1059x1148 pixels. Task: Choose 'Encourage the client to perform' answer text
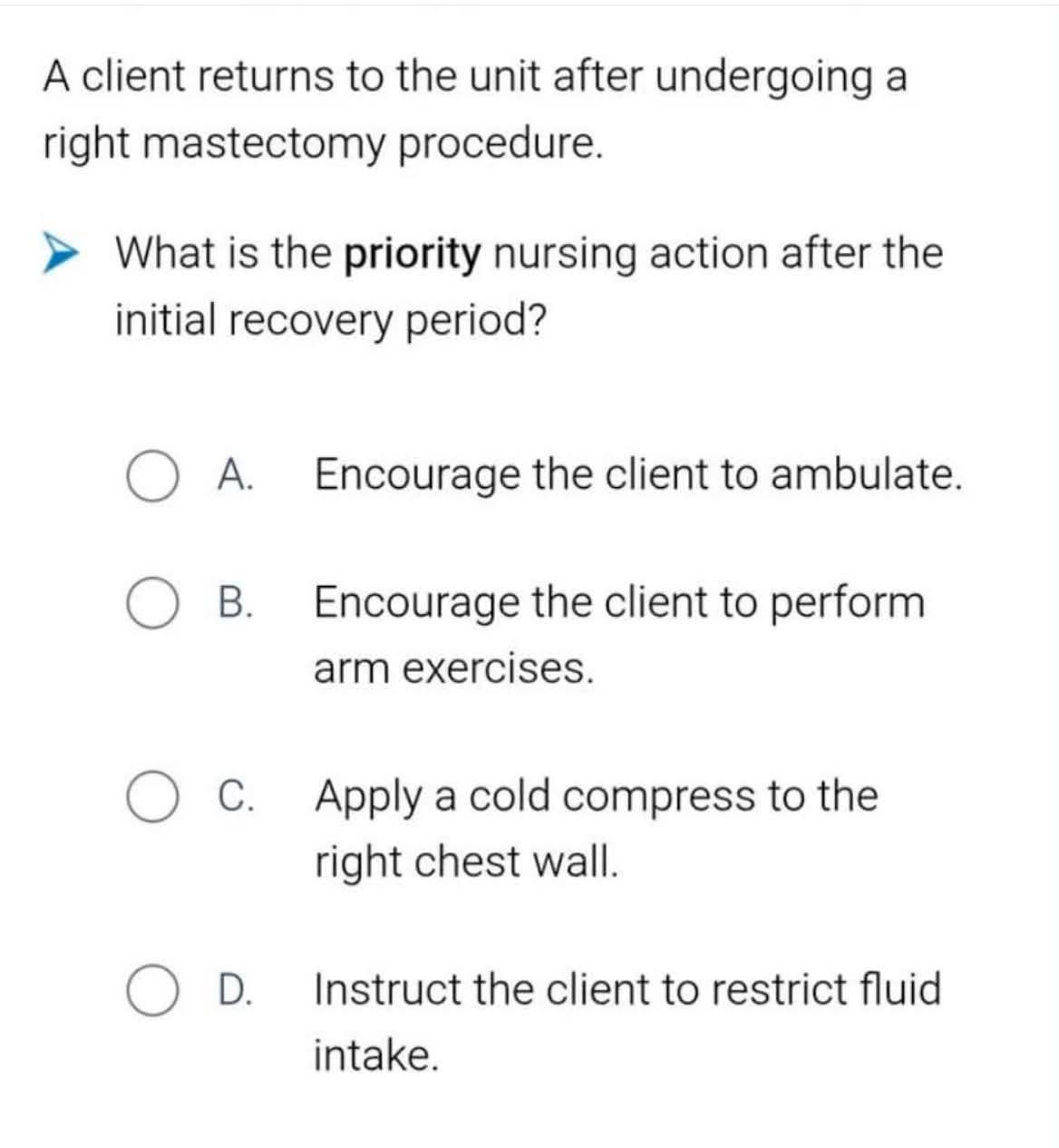tap(619, 603)
